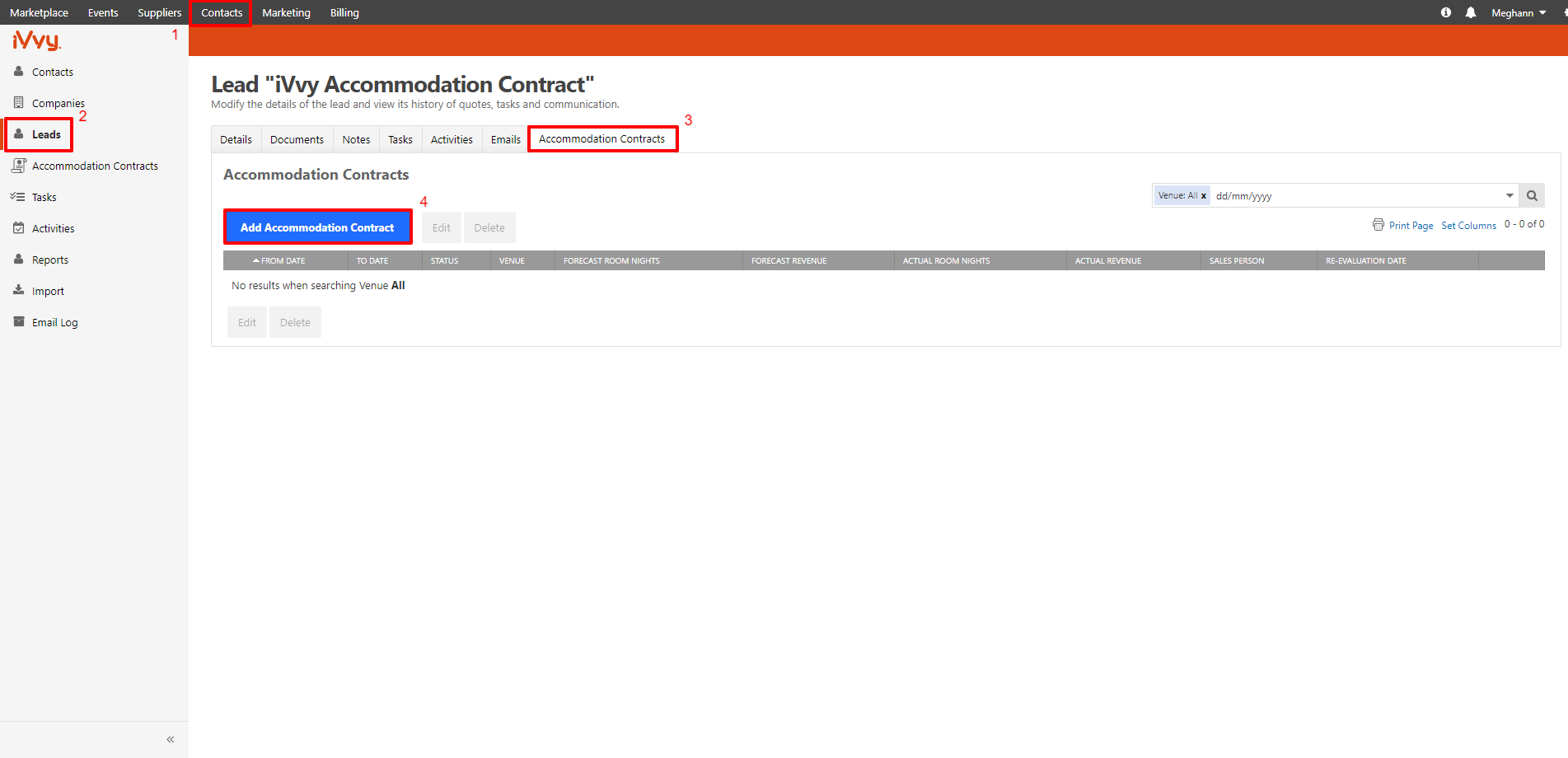The image size is (1568, 758).
Task: Go to Tasks in the sidebar
Action: 44,198
